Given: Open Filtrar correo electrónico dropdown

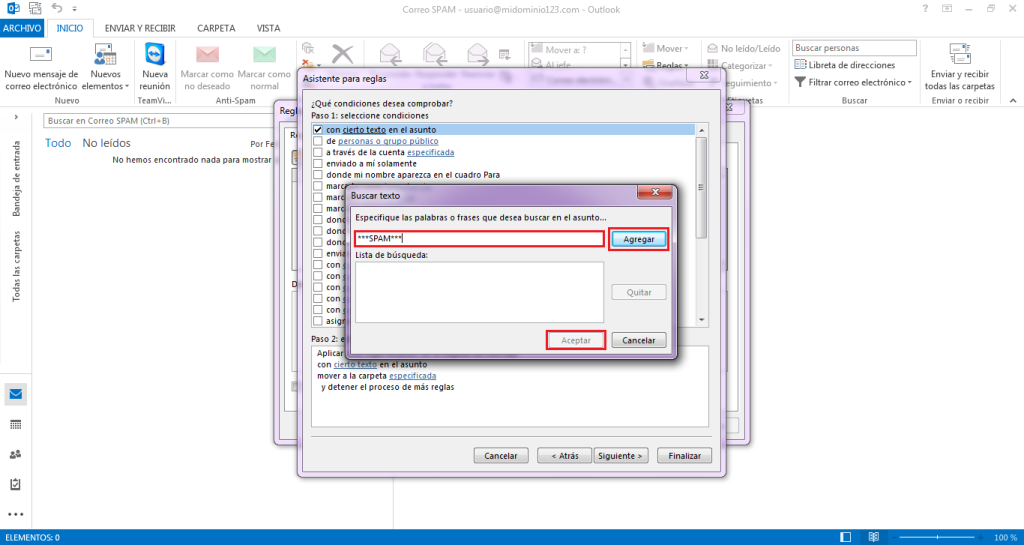Looking at the screenshot, I should pyautogui.click(x=853, y=82).
